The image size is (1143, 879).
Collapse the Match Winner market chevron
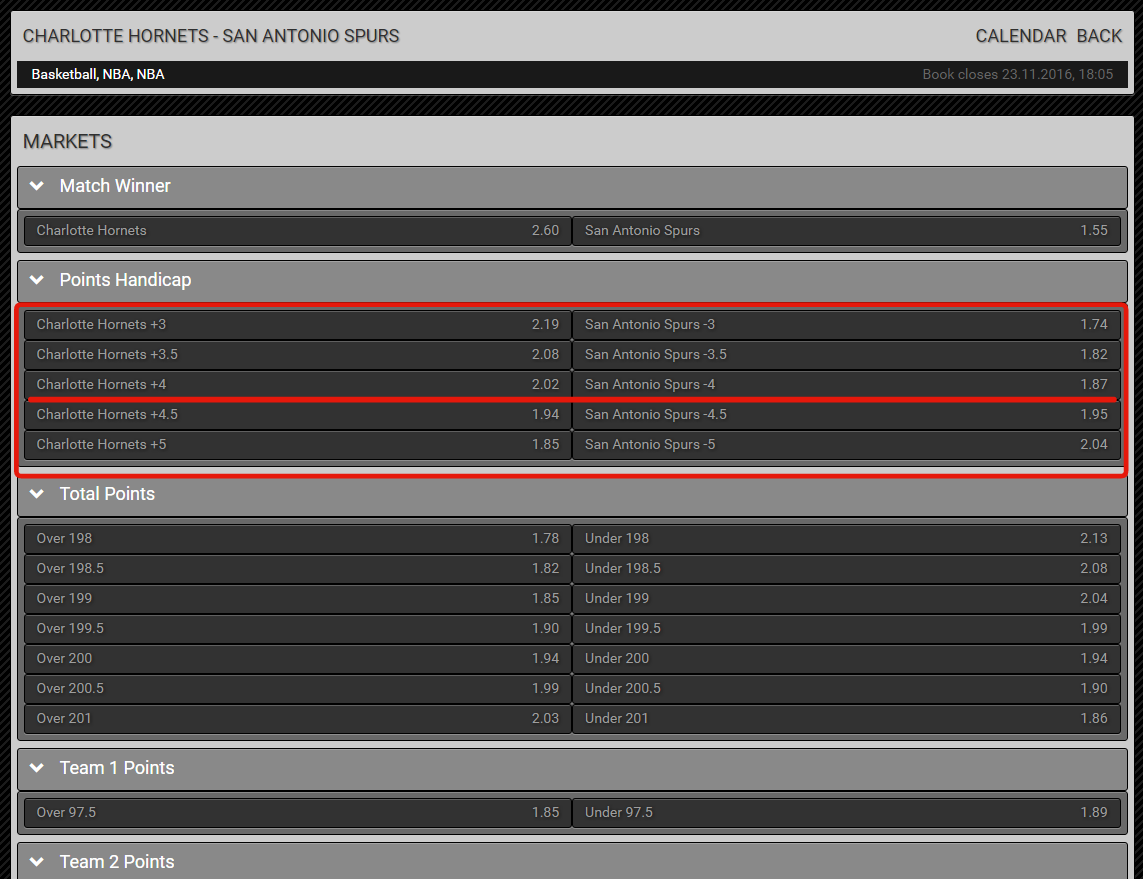point(36,186)
